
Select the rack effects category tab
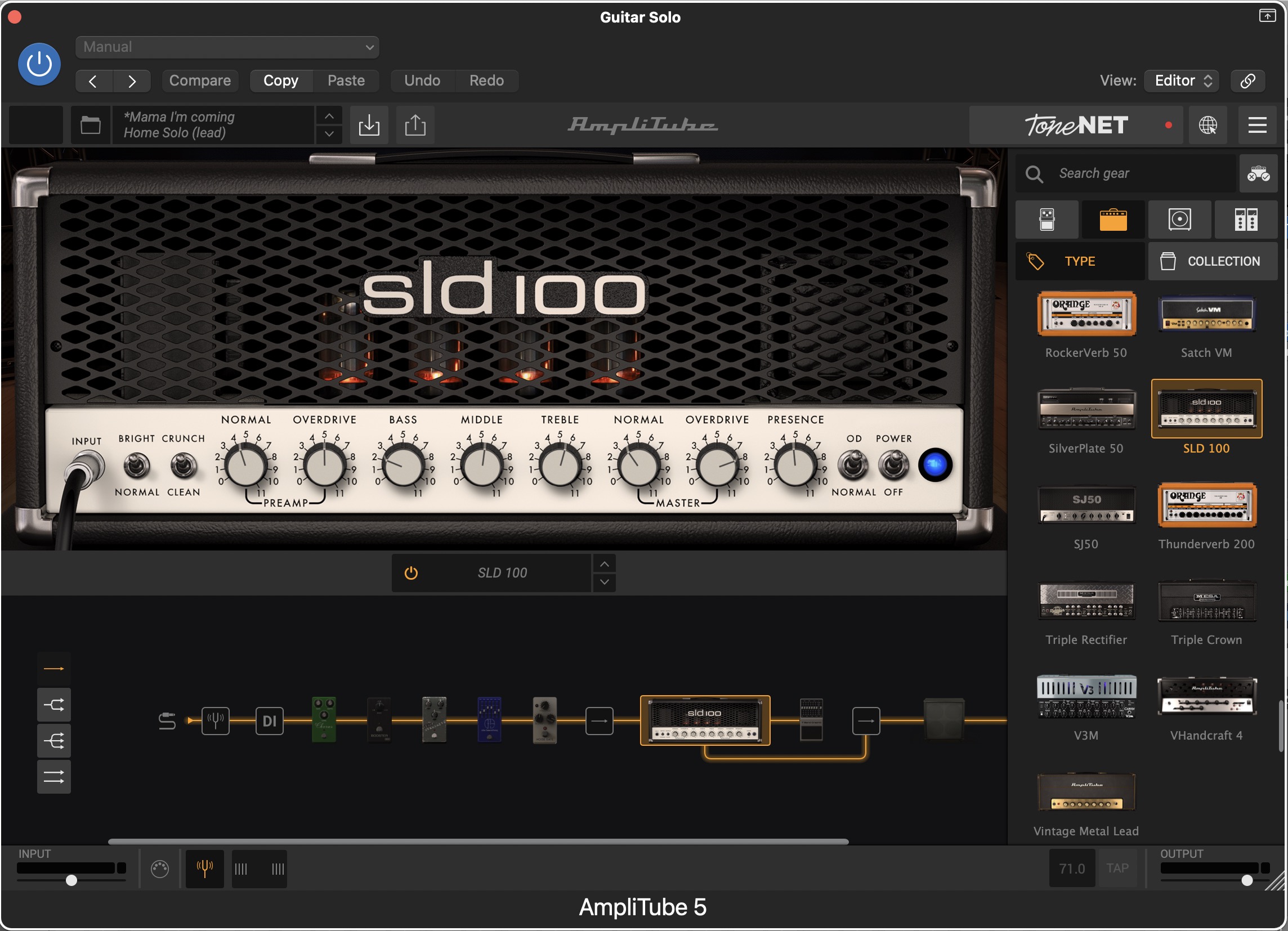(x=1246, y=220)
